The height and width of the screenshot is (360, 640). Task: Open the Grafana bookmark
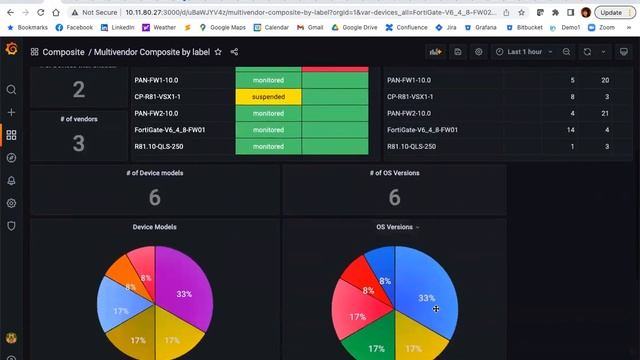point(480,27)
